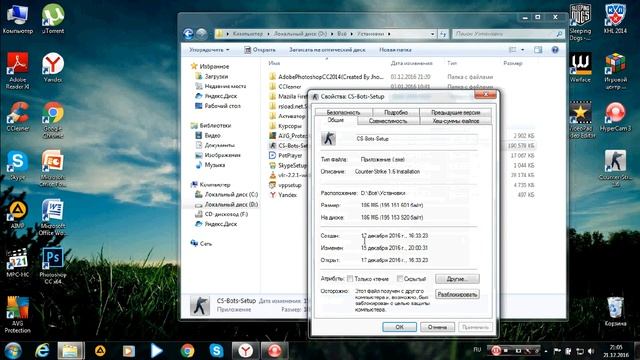The height and width of the screenshot is (360, 640).
Task: Open Photoshop CC x64 desktop shortcut
Action: pyautogui.click(x=53, y=266)
